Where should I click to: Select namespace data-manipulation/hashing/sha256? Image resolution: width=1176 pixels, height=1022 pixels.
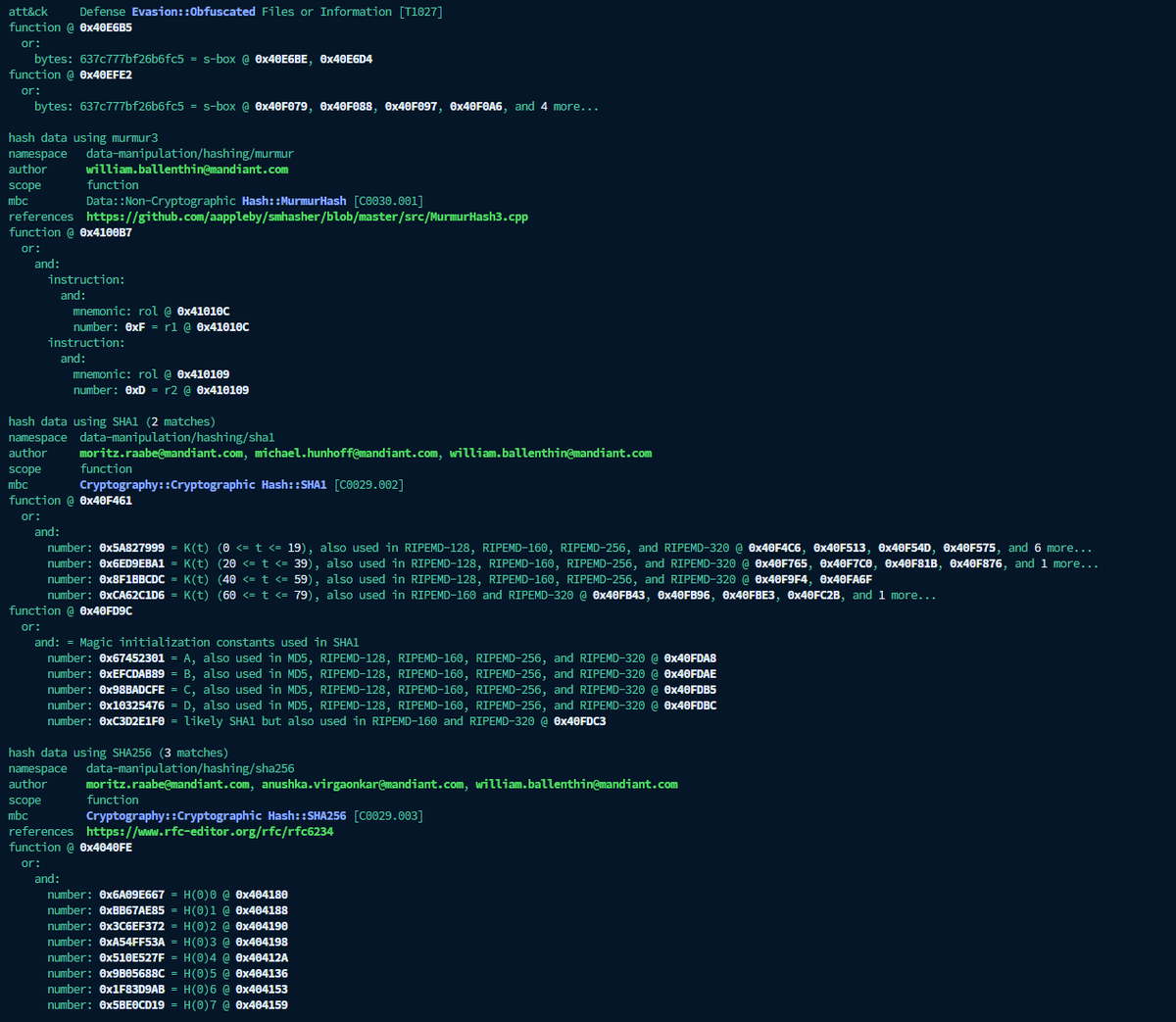pyautogui.click(x=190, y=768)
